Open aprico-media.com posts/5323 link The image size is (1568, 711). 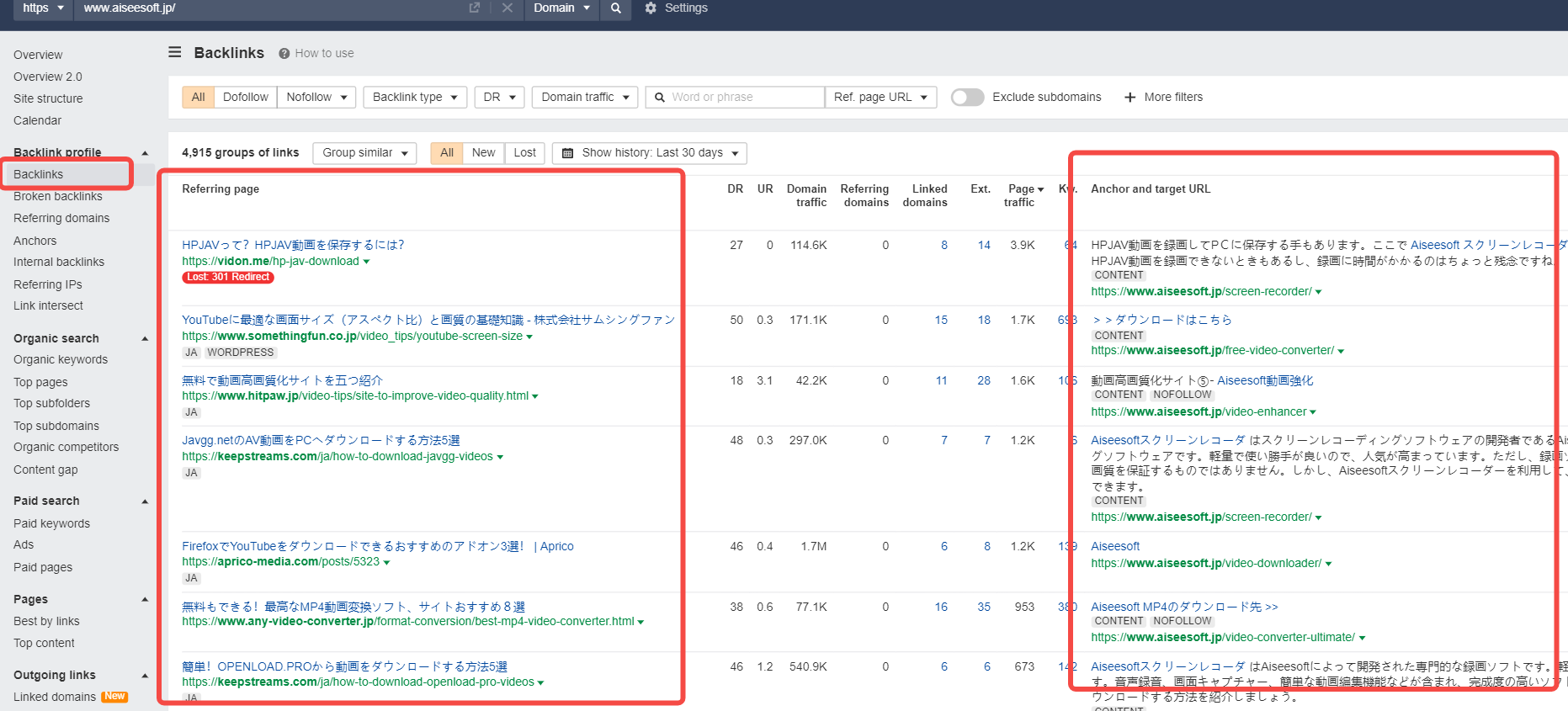click(x=281, y=561)
